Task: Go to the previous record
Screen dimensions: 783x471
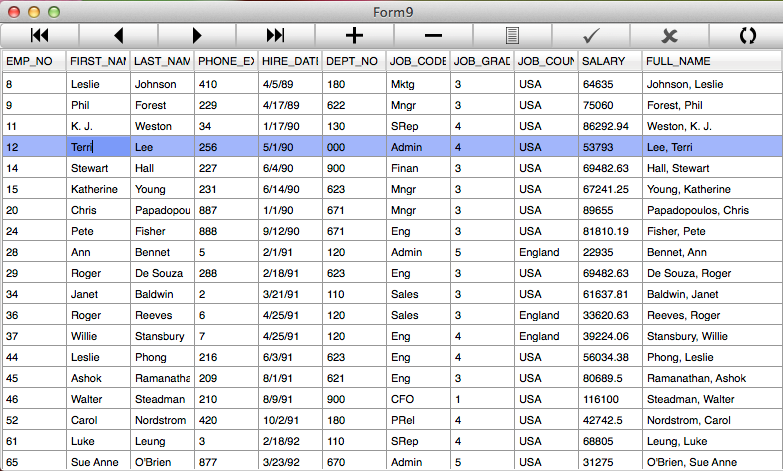Action: pos(118,35)
